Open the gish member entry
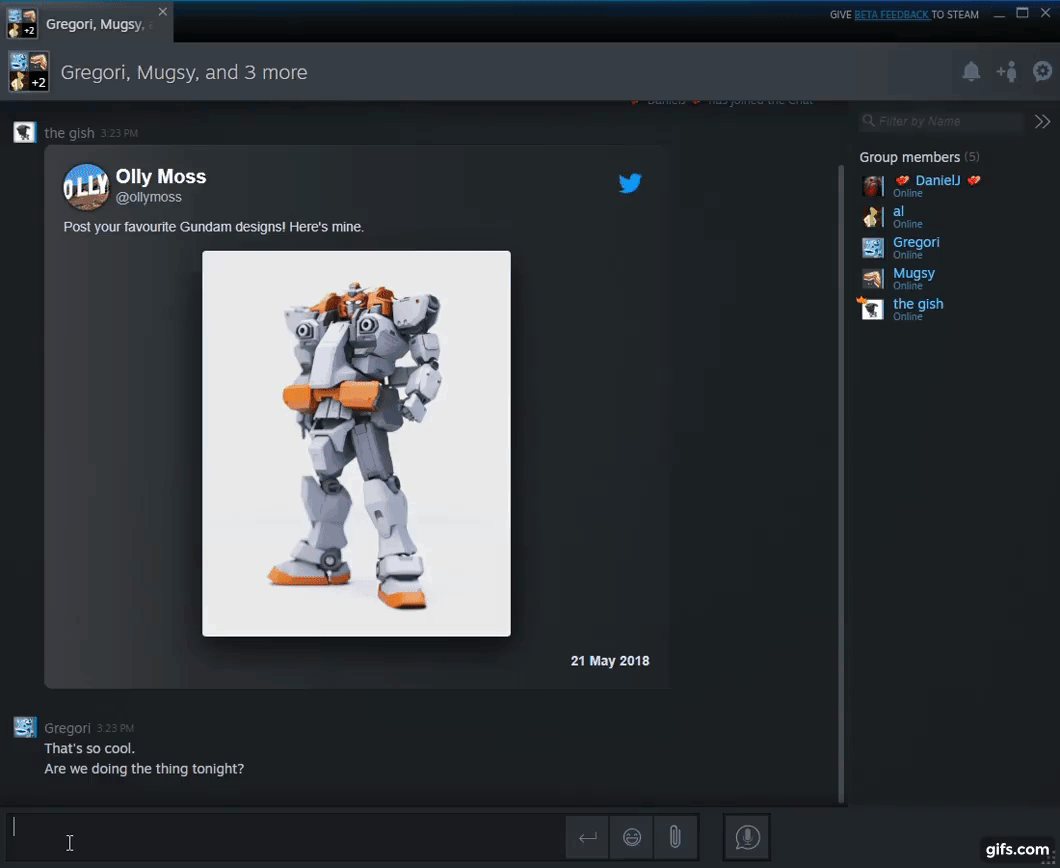The height and width of the screenshot is (868, 1060). coord(917,305)
